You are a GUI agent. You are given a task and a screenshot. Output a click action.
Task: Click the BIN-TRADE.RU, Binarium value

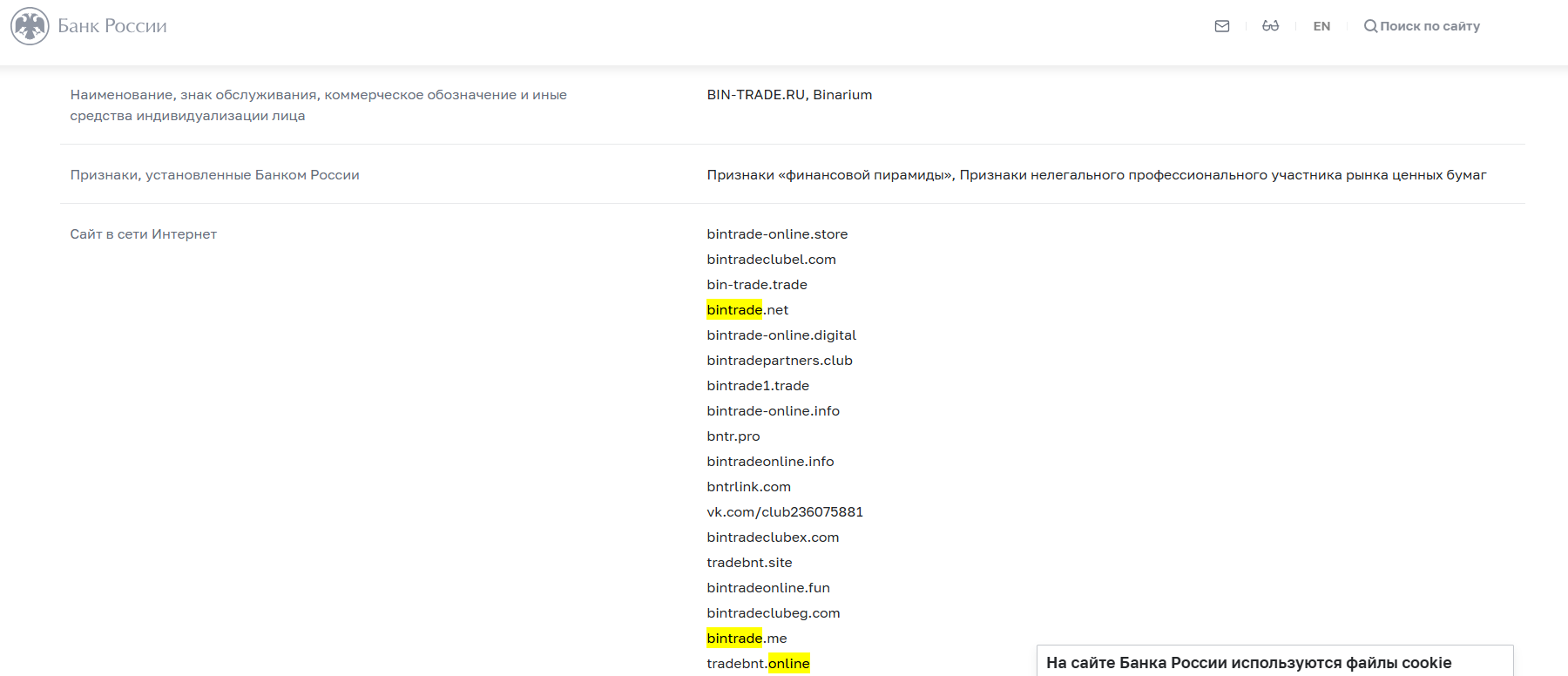[x=789, y=95]
